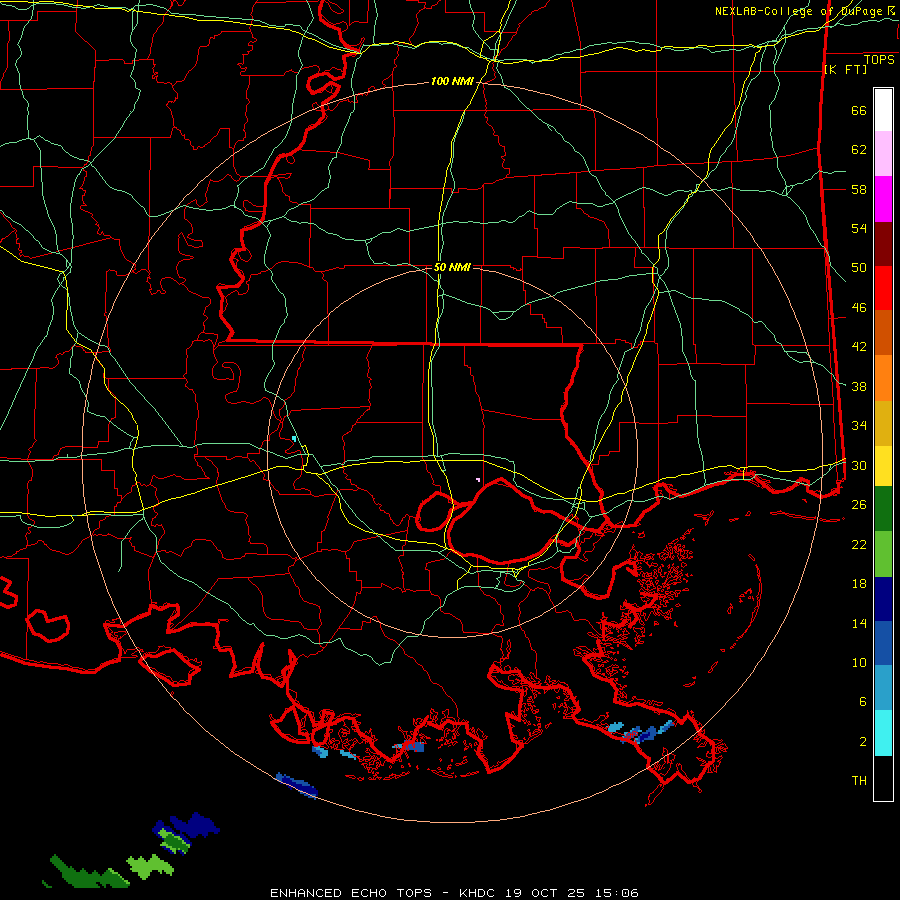Click the '2' legend value

point(863,742)
